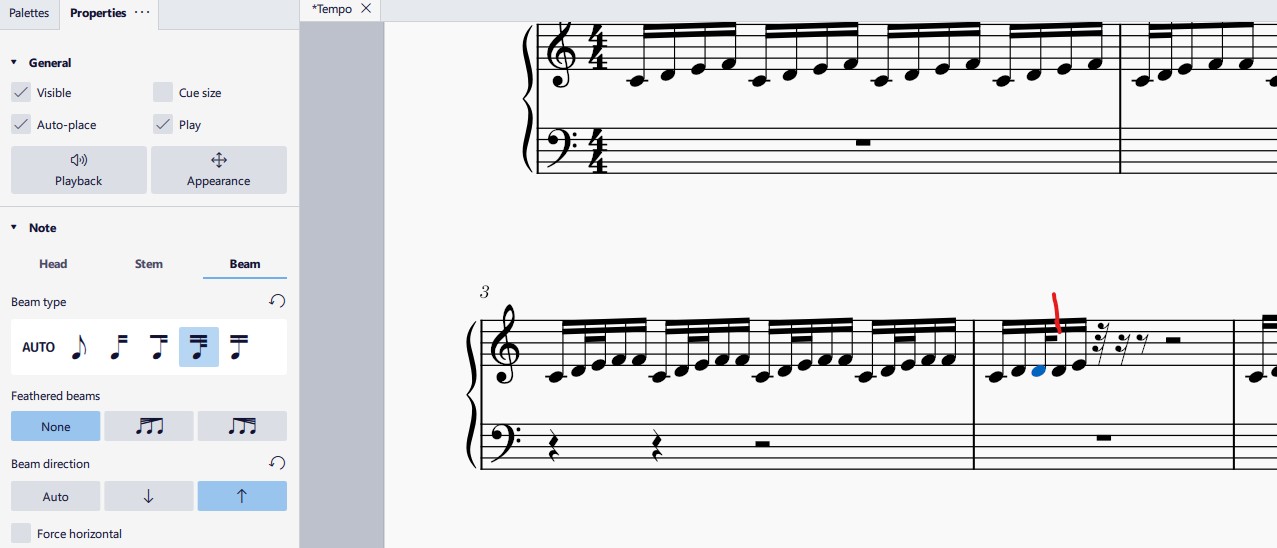The image size is (1277, 548).
Task: Open the Stem tab
Action: pos(149,264)
